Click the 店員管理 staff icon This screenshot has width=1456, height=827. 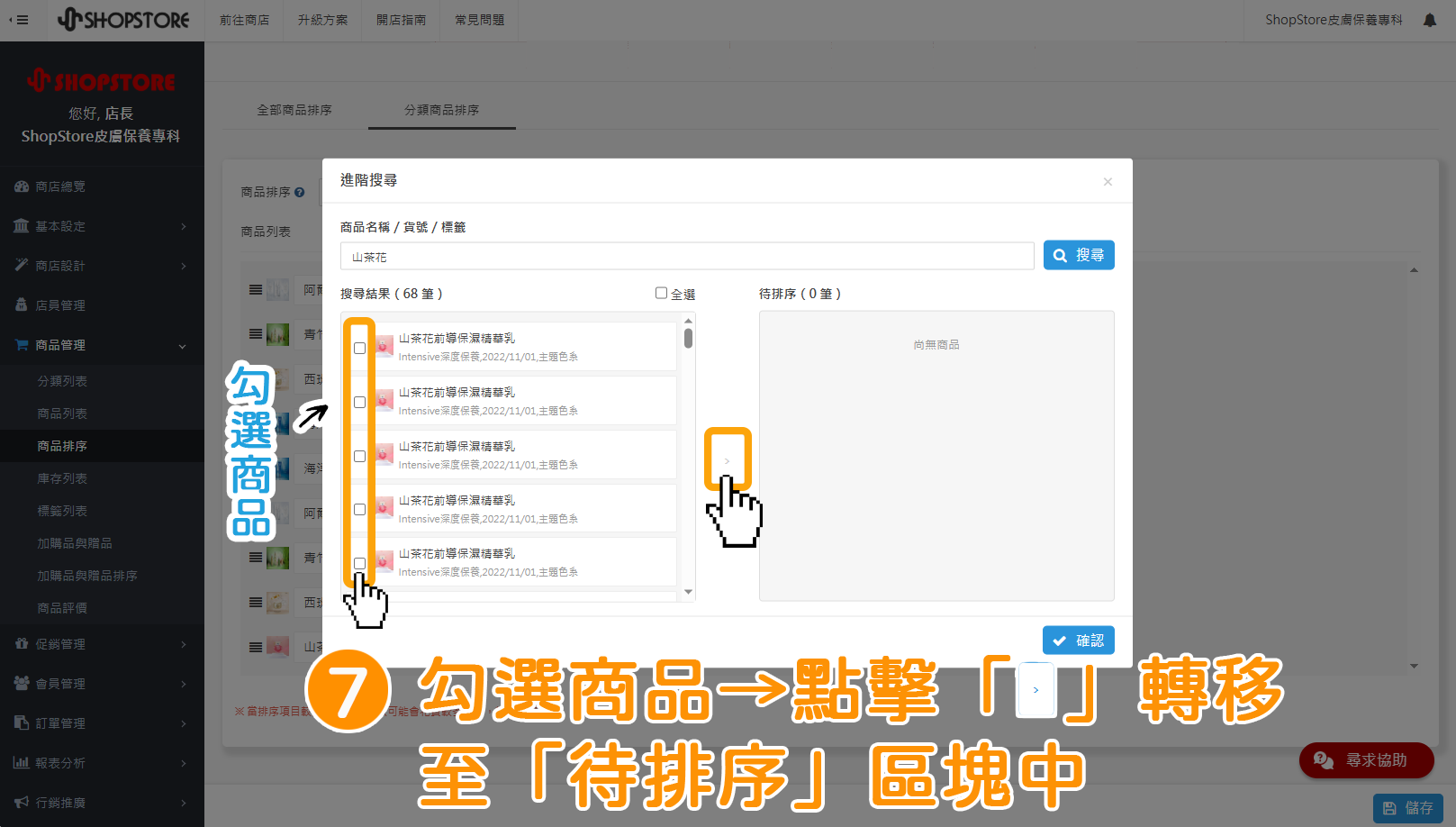click(x=22, y=304)
